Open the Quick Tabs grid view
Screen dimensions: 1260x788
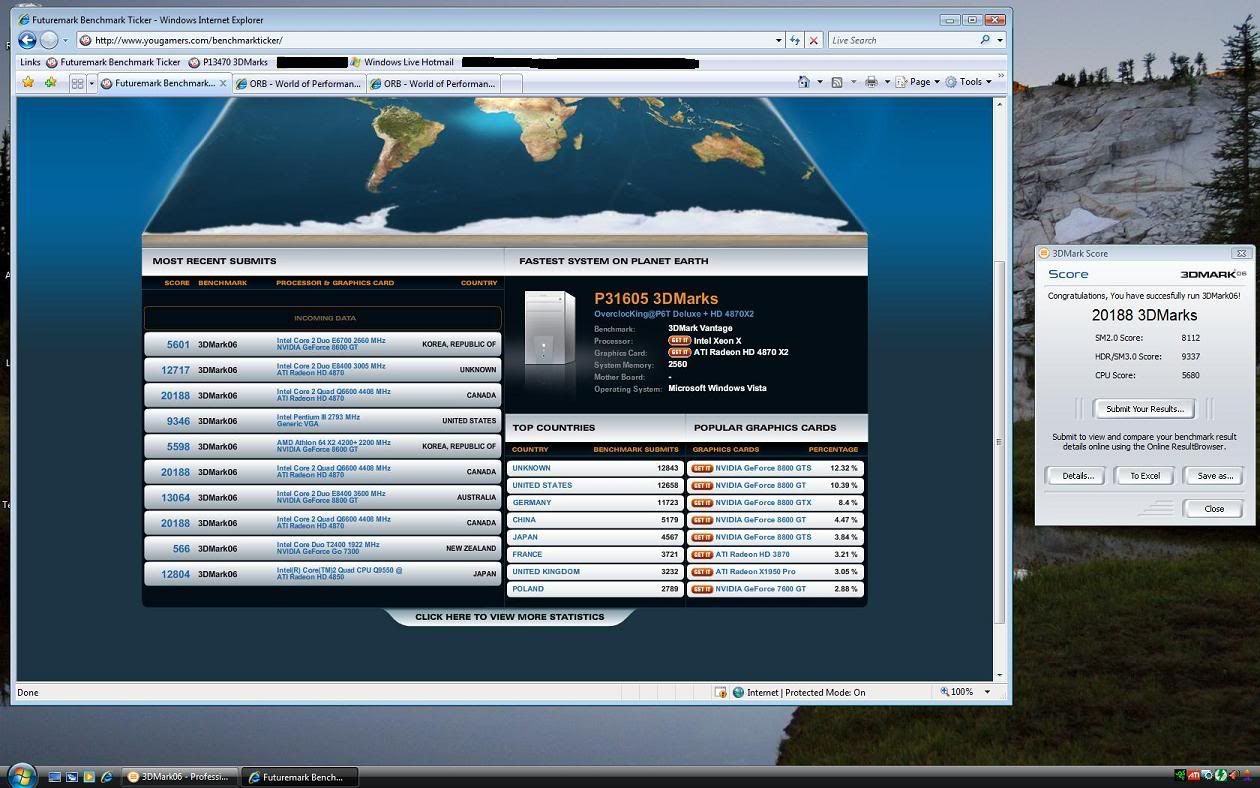tap(77, 83)
